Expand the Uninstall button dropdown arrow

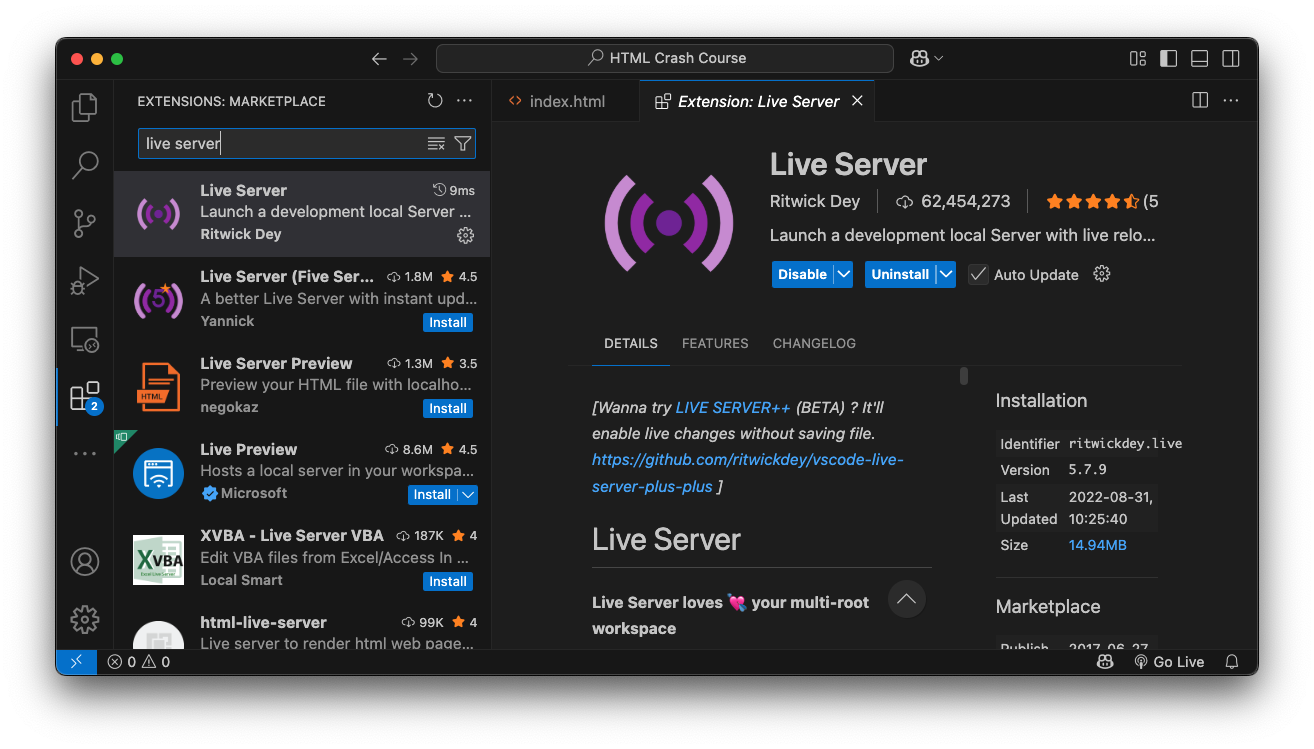[x=945, y=275]
